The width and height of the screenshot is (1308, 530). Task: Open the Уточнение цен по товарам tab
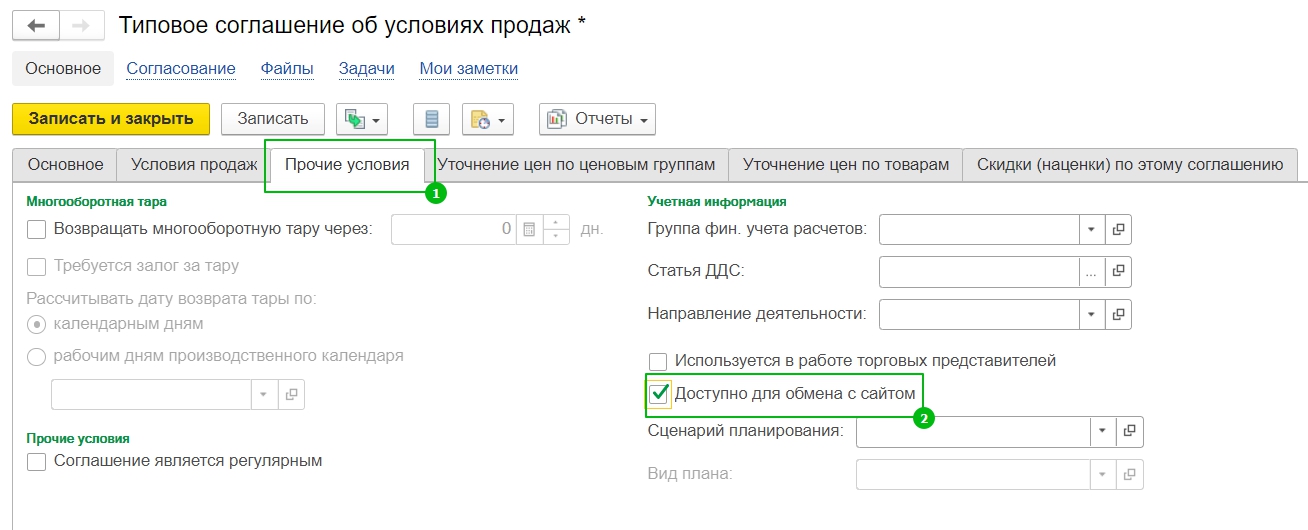[845, 165]
